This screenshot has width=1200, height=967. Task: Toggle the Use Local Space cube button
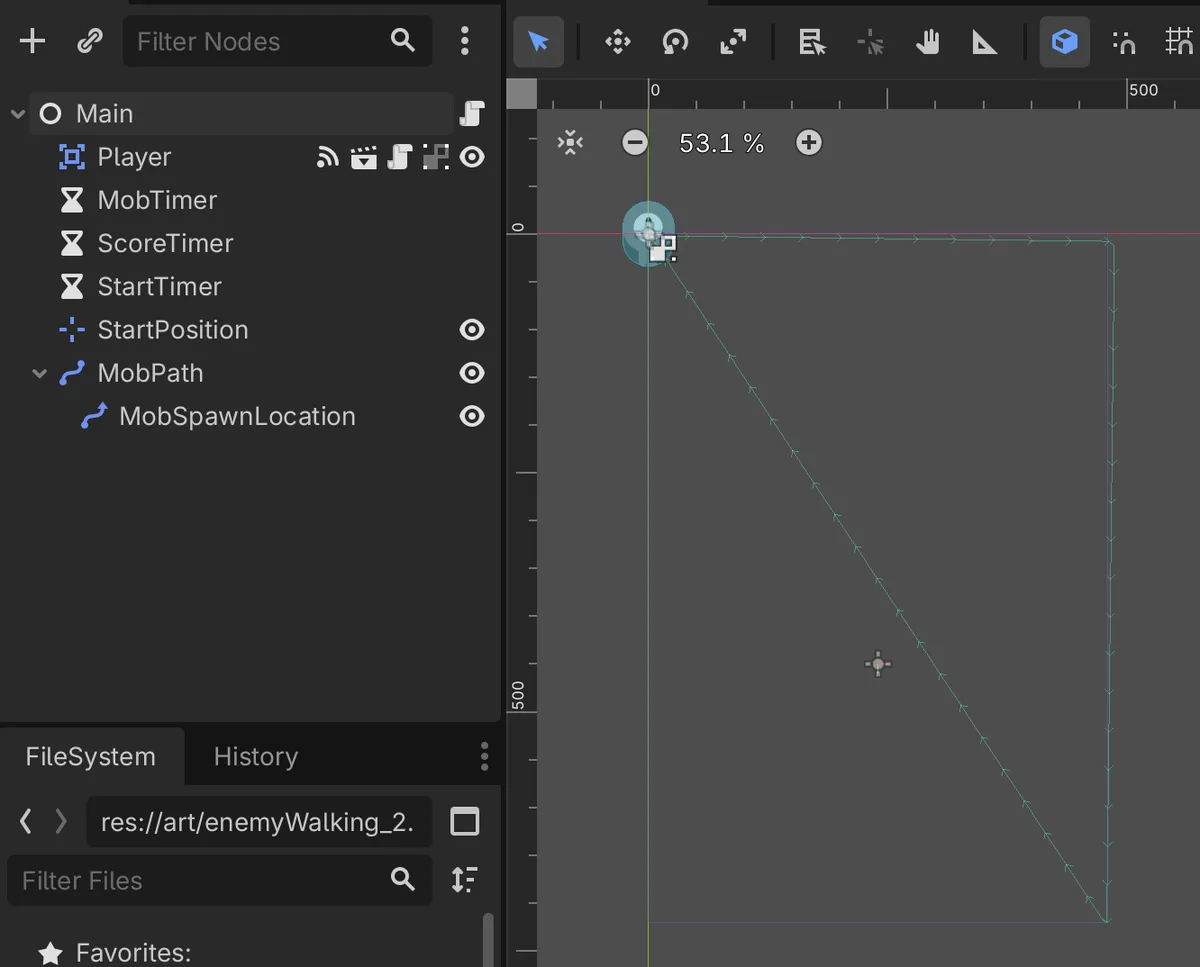(1065, 42)
